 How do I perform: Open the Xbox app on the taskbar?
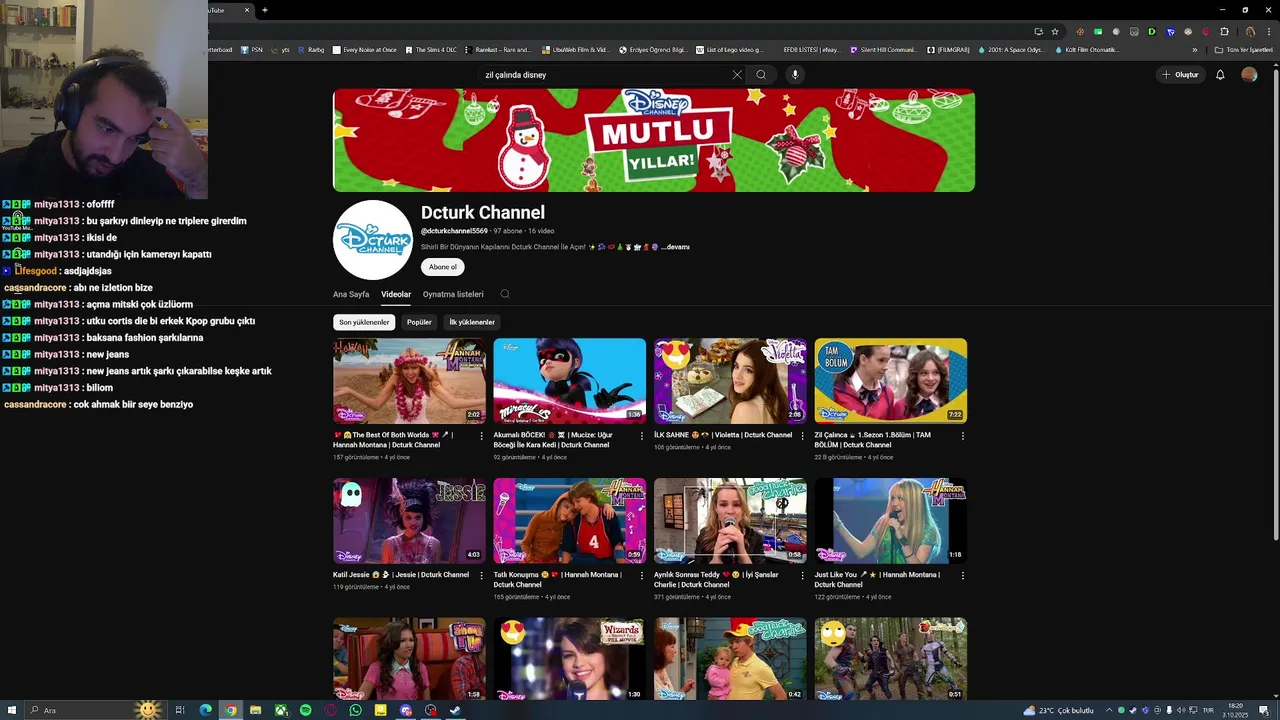point(281,710)
